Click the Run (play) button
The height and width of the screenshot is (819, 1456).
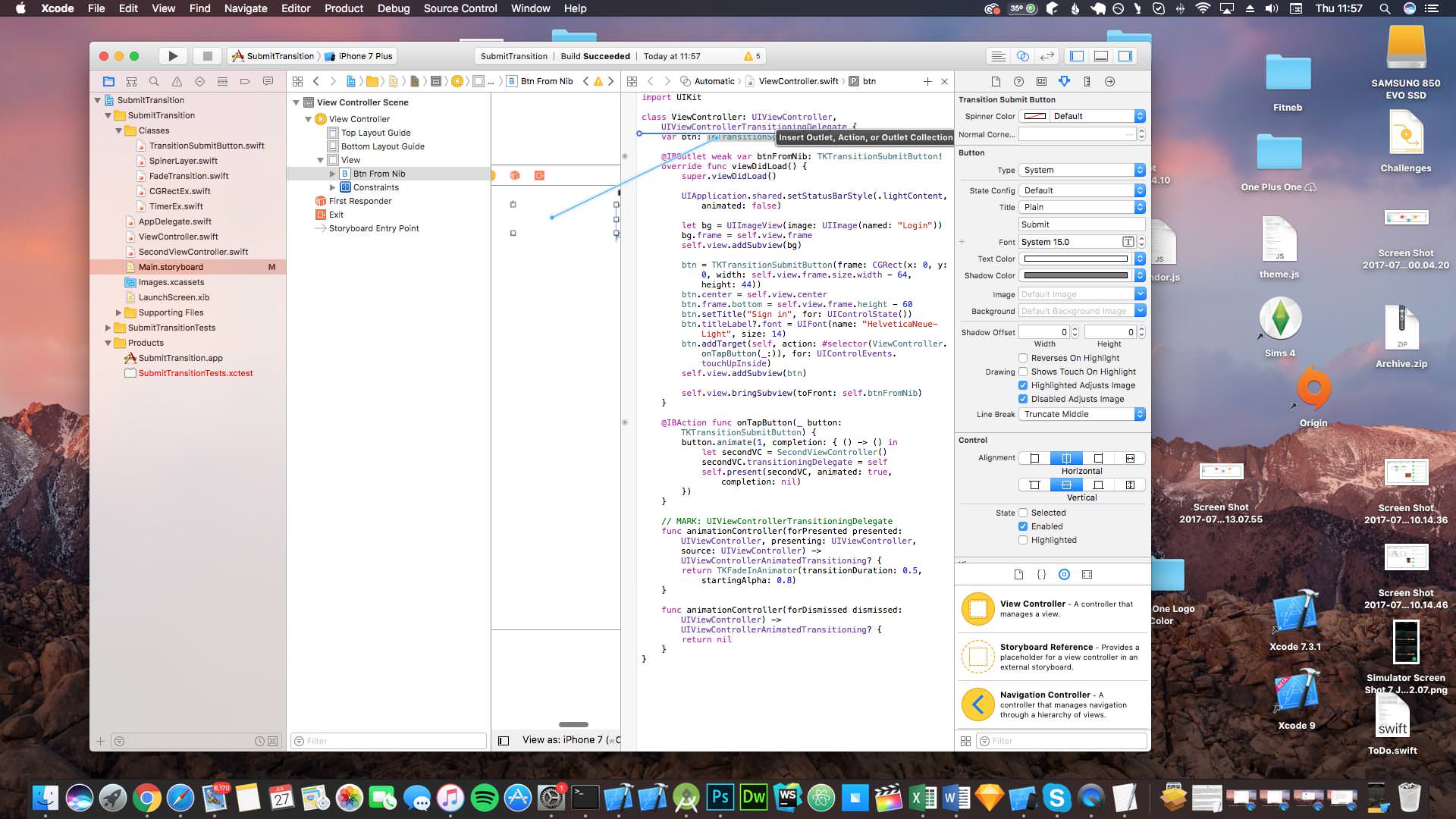[x=172, y=56]
